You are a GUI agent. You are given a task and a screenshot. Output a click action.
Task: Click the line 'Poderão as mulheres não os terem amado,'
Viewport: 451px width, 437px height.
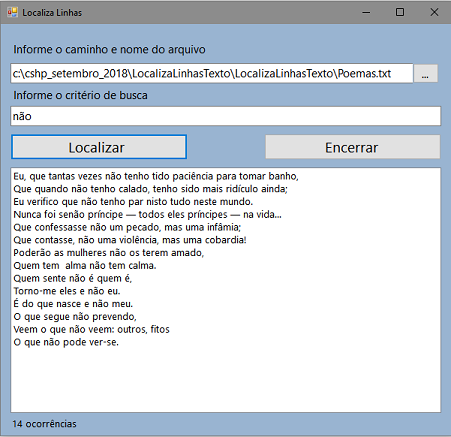point(109,253)
